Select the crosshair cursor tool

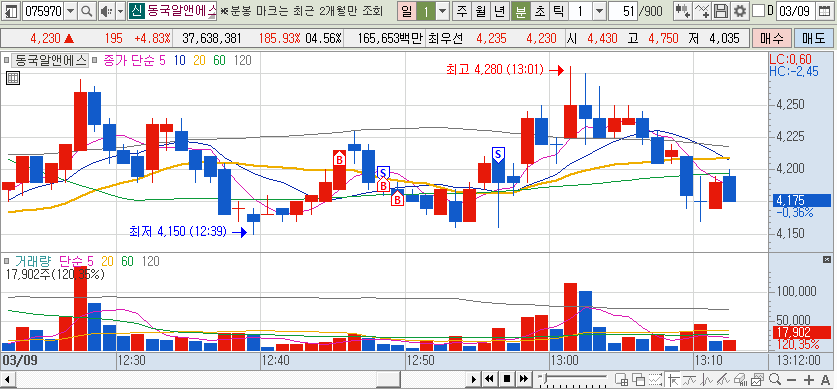pos(673,379)
